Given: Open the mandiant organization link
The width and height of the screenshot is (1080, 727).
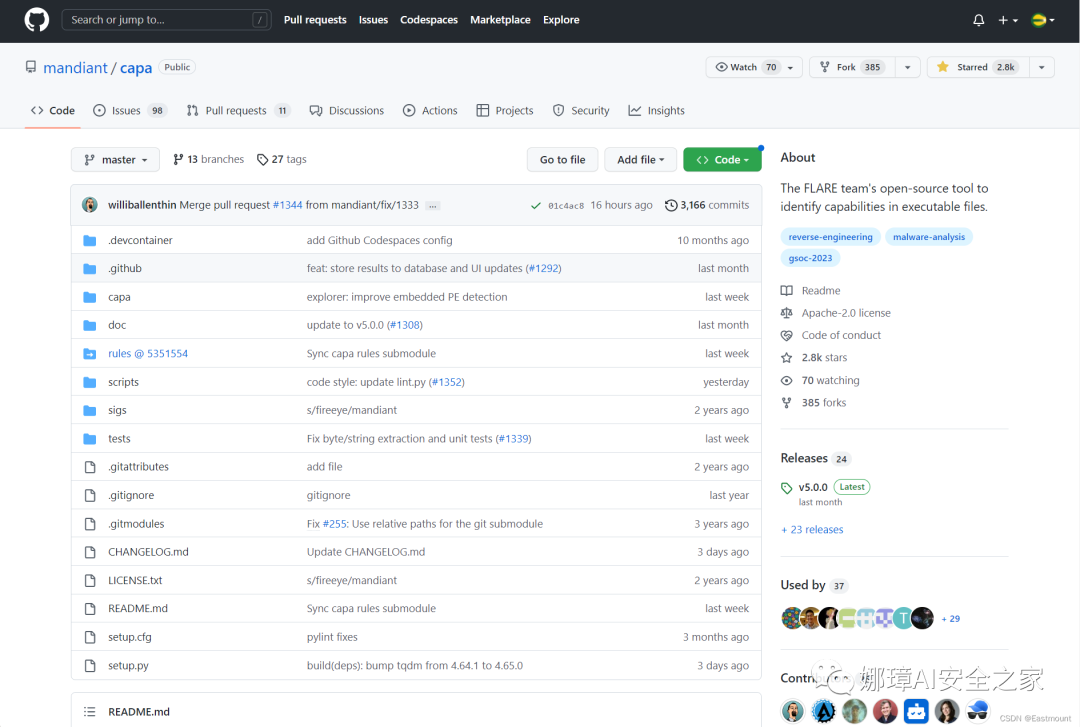Looking at the screenshot, I should click(x=75, y=68).
